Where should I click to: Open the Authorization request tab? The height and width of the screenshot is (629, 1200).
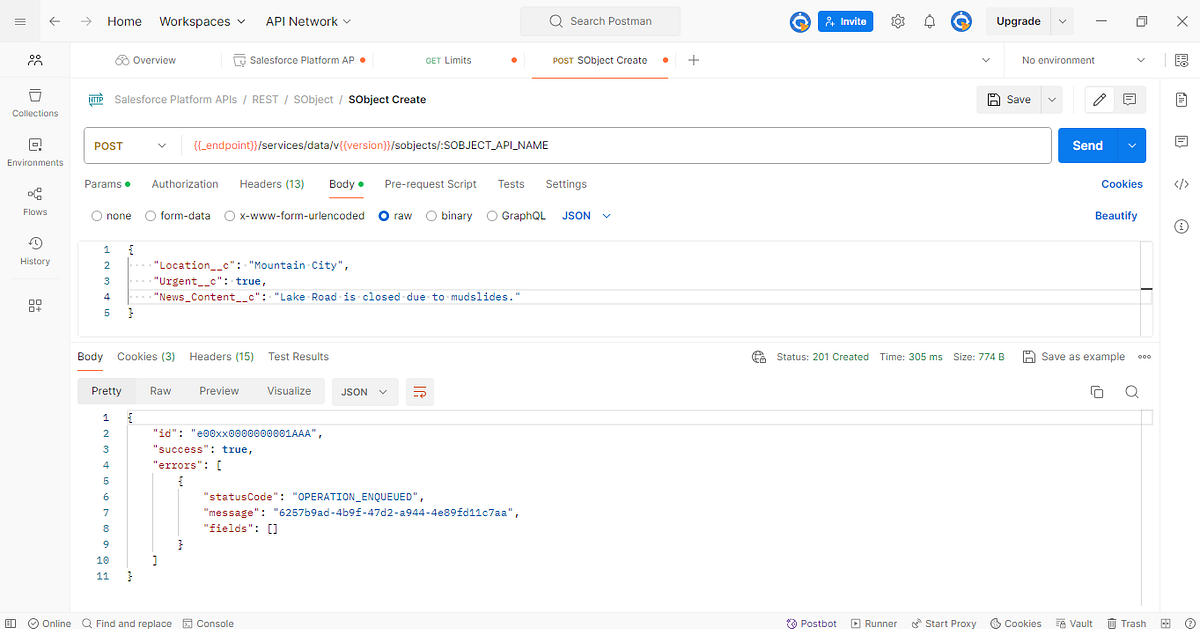[x=185, y=184]
